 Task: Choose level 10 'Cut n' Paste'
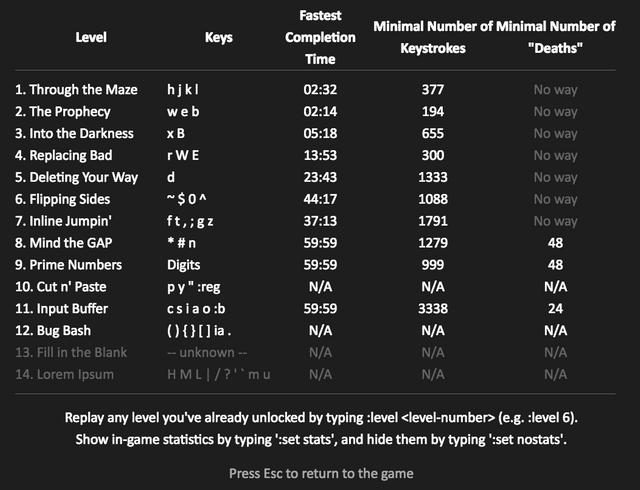[60, 287]
